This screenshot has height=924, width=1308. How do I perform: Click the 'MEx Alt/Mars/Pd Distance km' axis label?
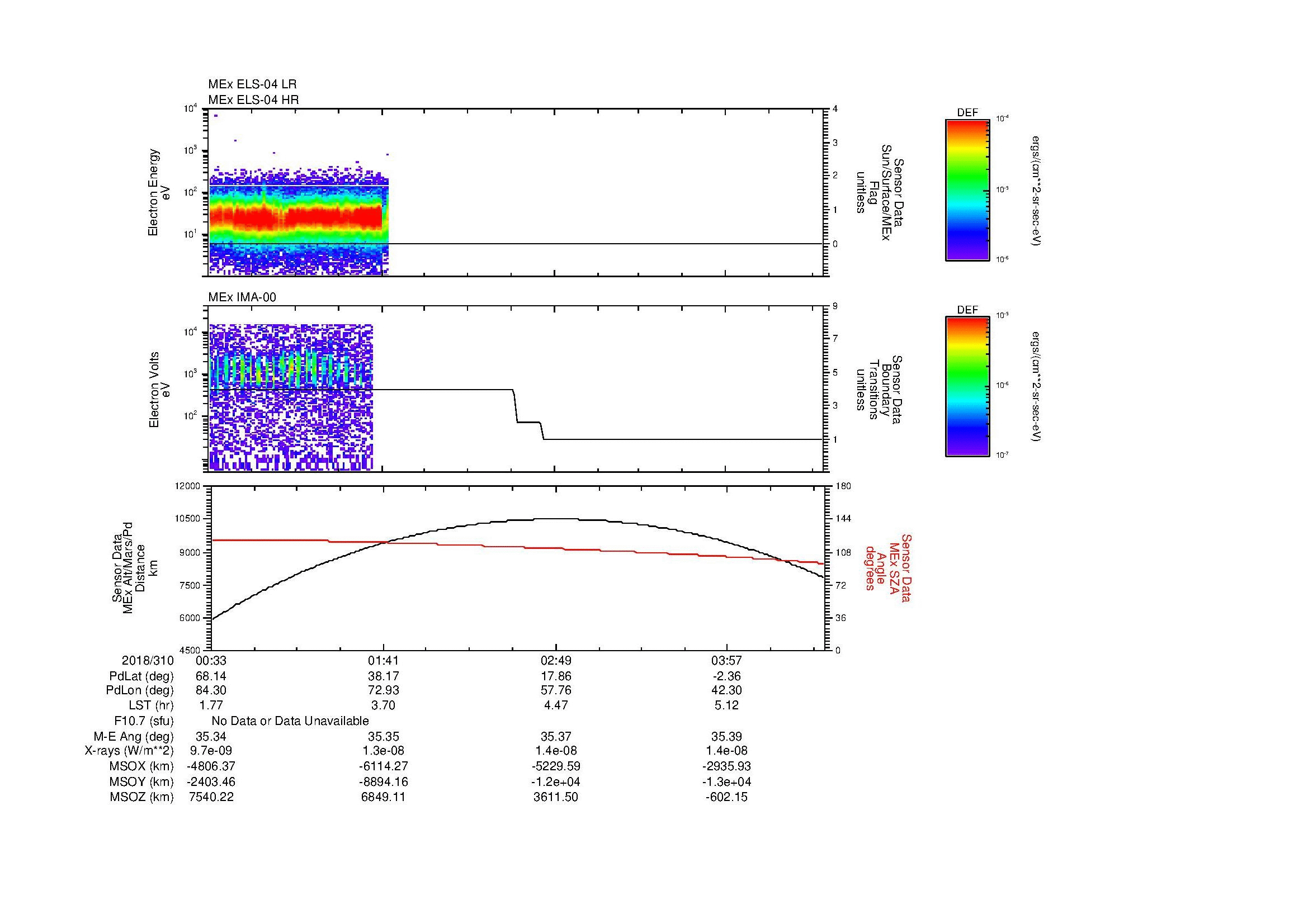pyautogui.click(x=135, y=567)
